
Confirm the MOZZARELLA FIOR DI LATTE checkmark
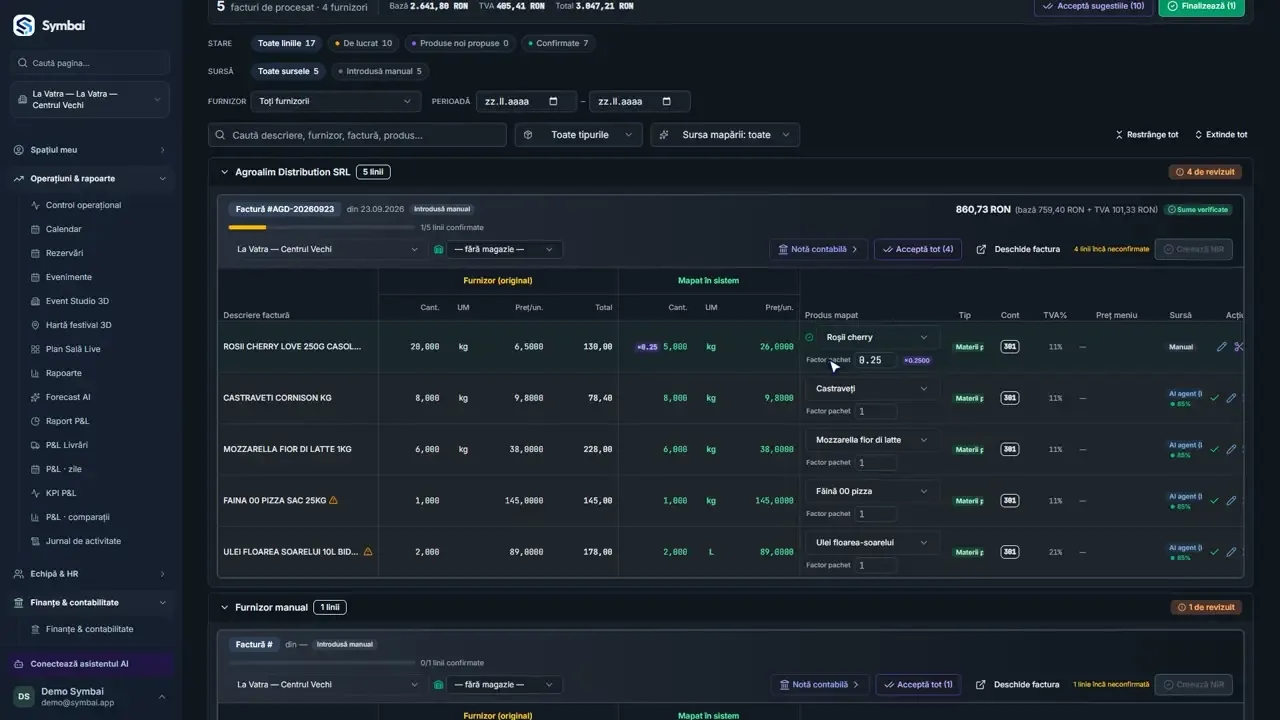click(1214, 449)
